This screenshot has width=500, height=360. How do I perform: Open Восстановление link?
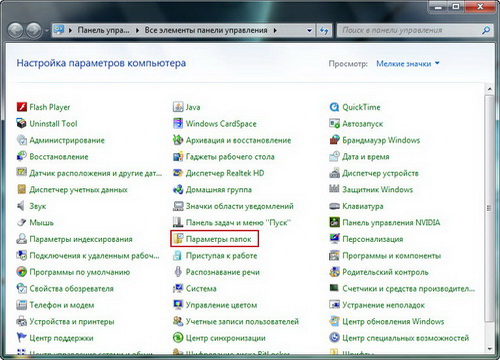[59, 157]
